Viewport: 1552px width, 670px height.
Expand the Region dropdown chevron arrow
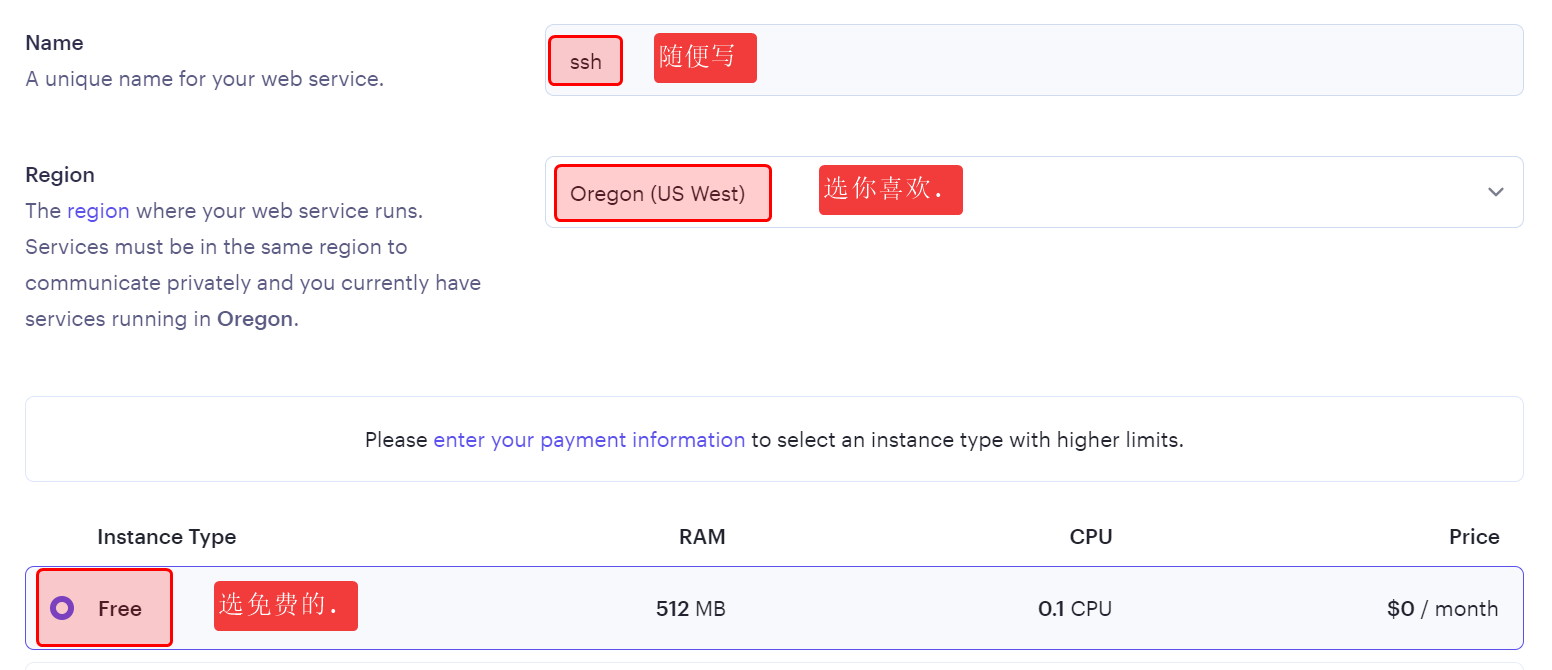(x=1495, y=192)
